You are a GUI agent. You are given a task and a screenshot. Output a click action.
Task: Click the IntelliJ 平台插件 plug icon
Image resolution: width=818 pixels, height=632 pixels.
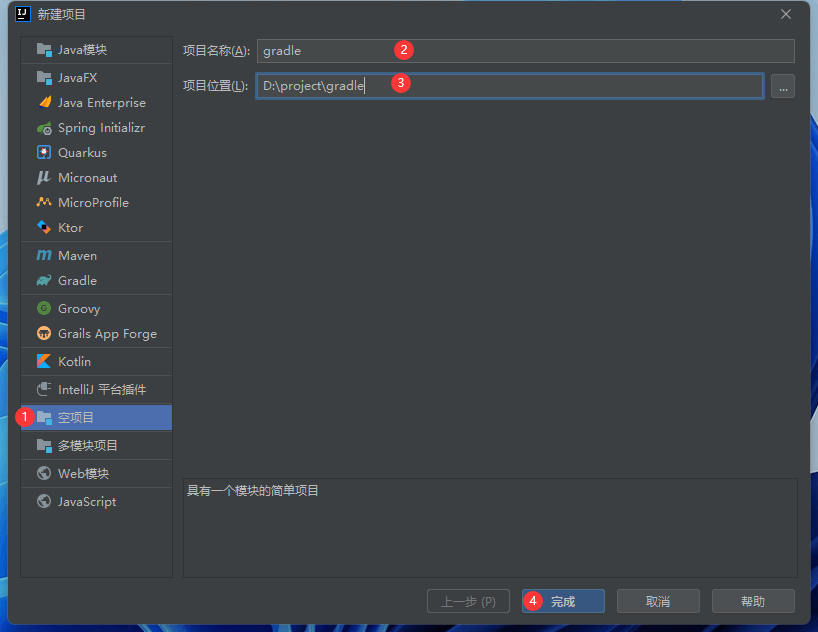point(44,389)
